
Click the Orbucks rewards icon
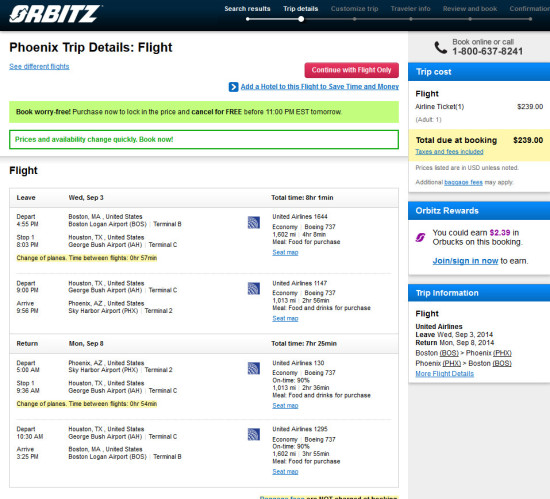pos(420,237)
